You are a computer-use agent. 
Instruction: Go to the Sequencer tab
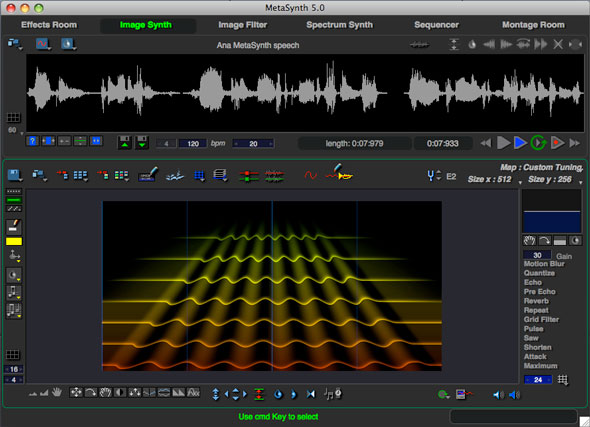click(436, 25)
